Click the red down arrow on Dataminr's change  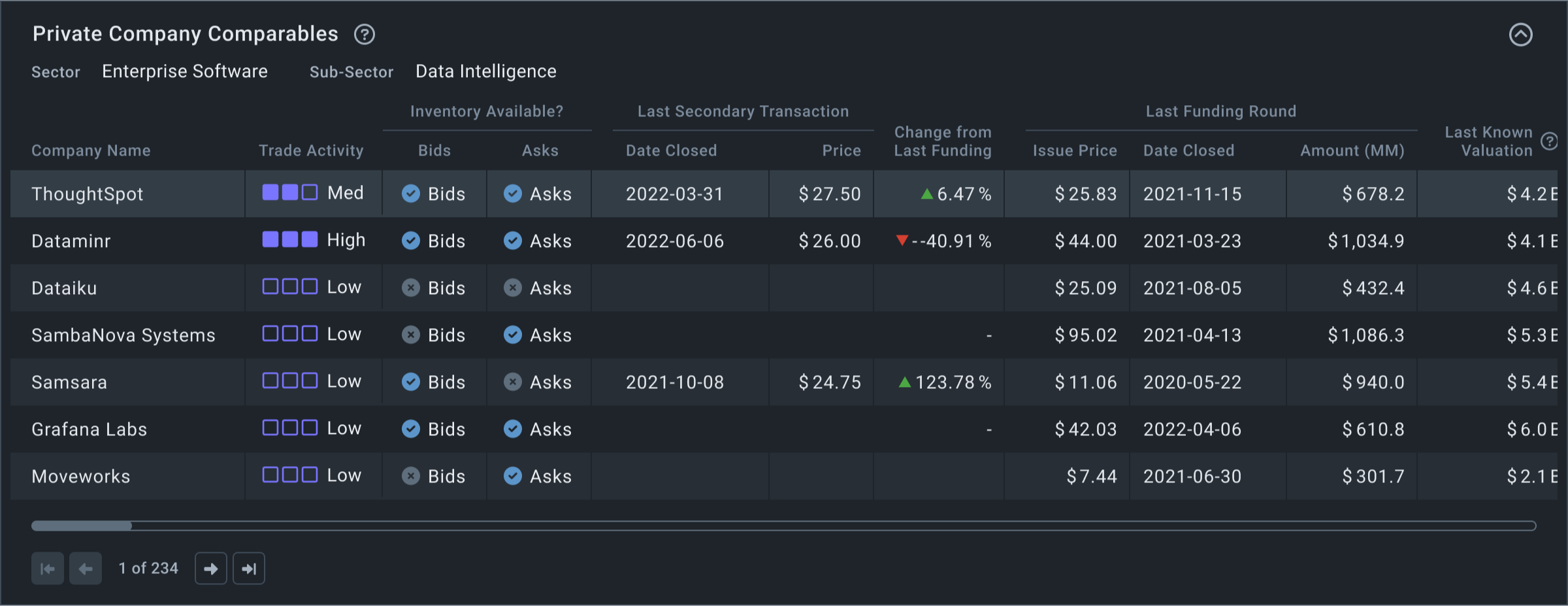click(904, 241)
